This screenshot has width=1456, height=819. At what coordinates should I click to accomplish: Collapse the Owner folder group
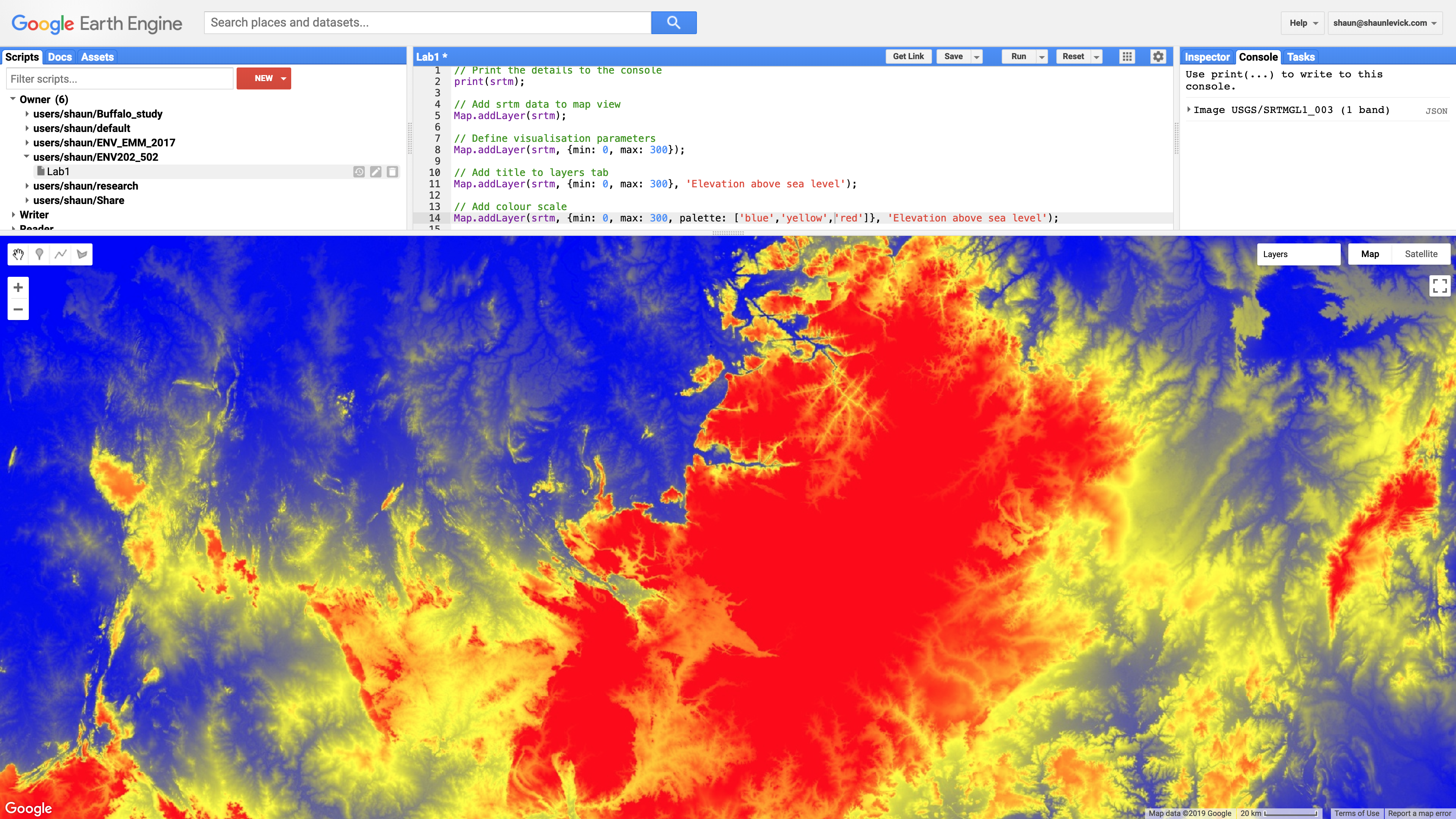[13, 99]
